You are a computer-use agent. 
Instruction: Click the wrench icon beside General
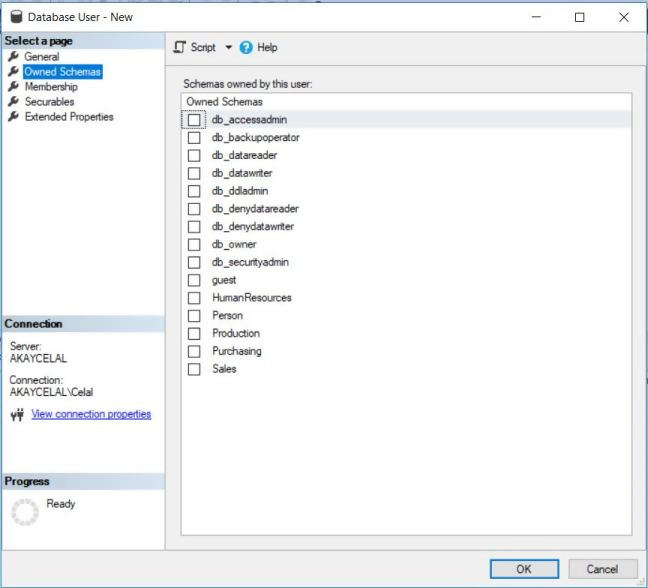pos(14,57)
